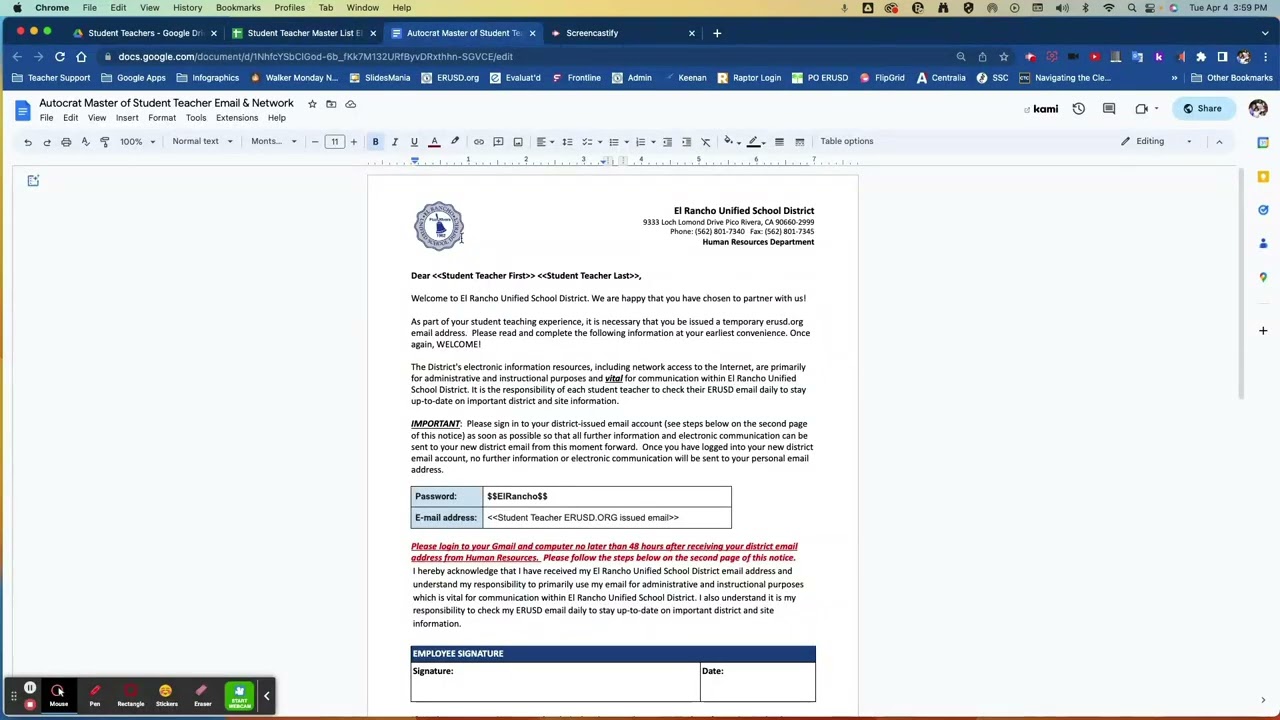Click the Redo icon in the toolbar
Image resolution: width=1280 pixels, height=720 pixels.
click(47, 142)
